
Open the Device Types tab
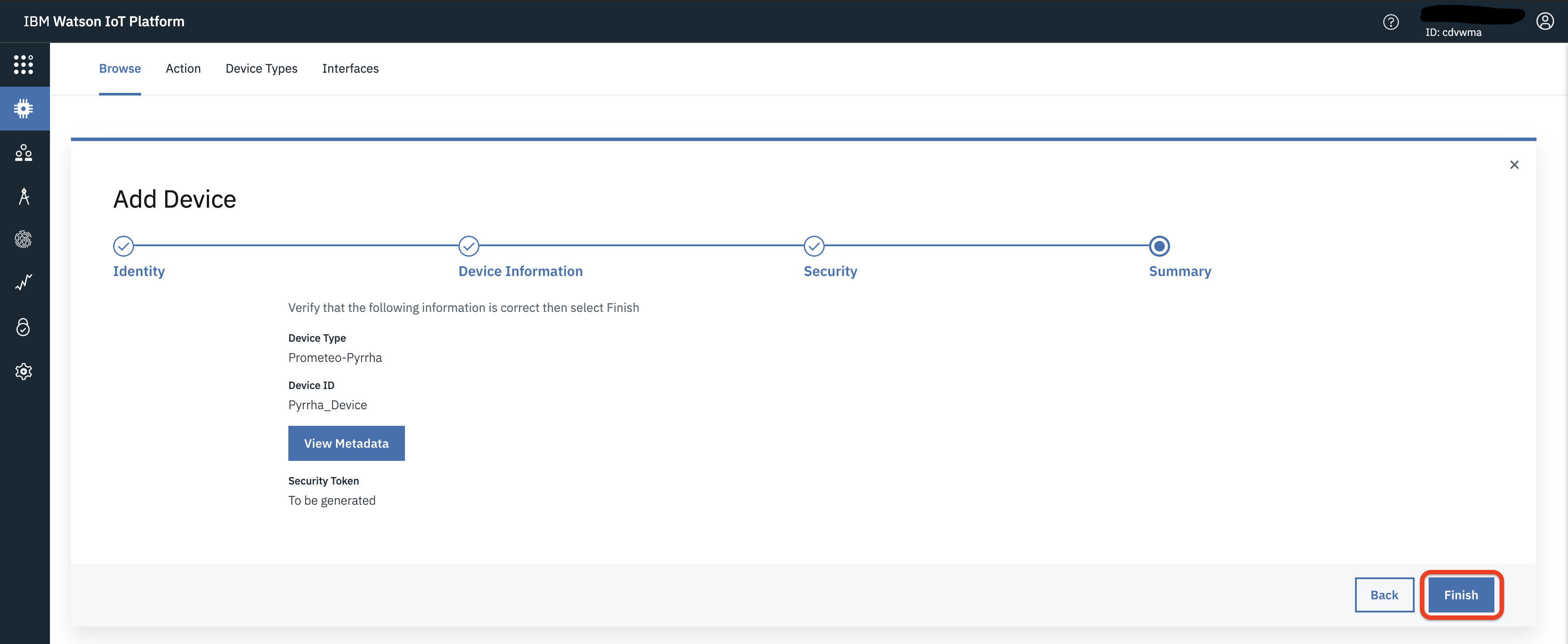click(262, 69)
